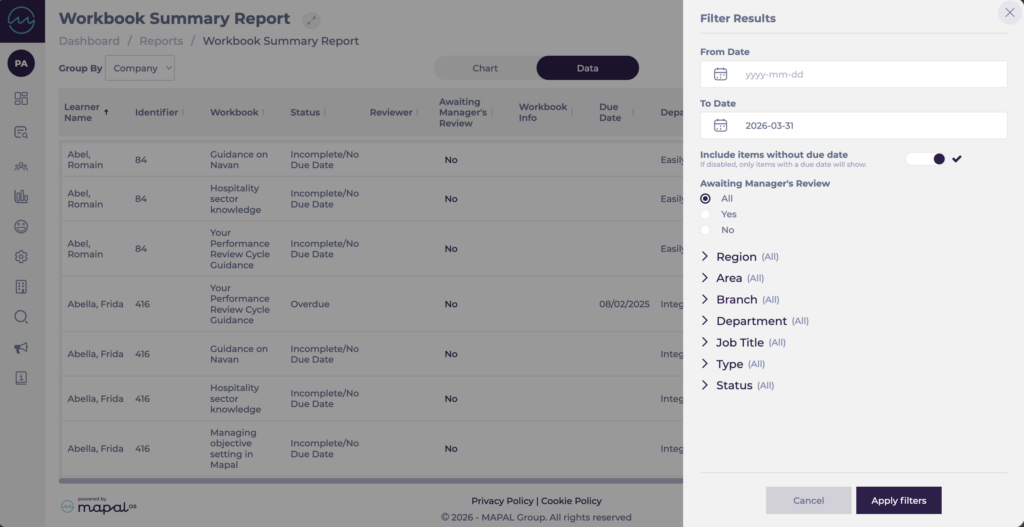This screenshot has height=527, width=1024.
Task: Open the magnifier search sidebar icon
Action: click(x=21, y=317)
